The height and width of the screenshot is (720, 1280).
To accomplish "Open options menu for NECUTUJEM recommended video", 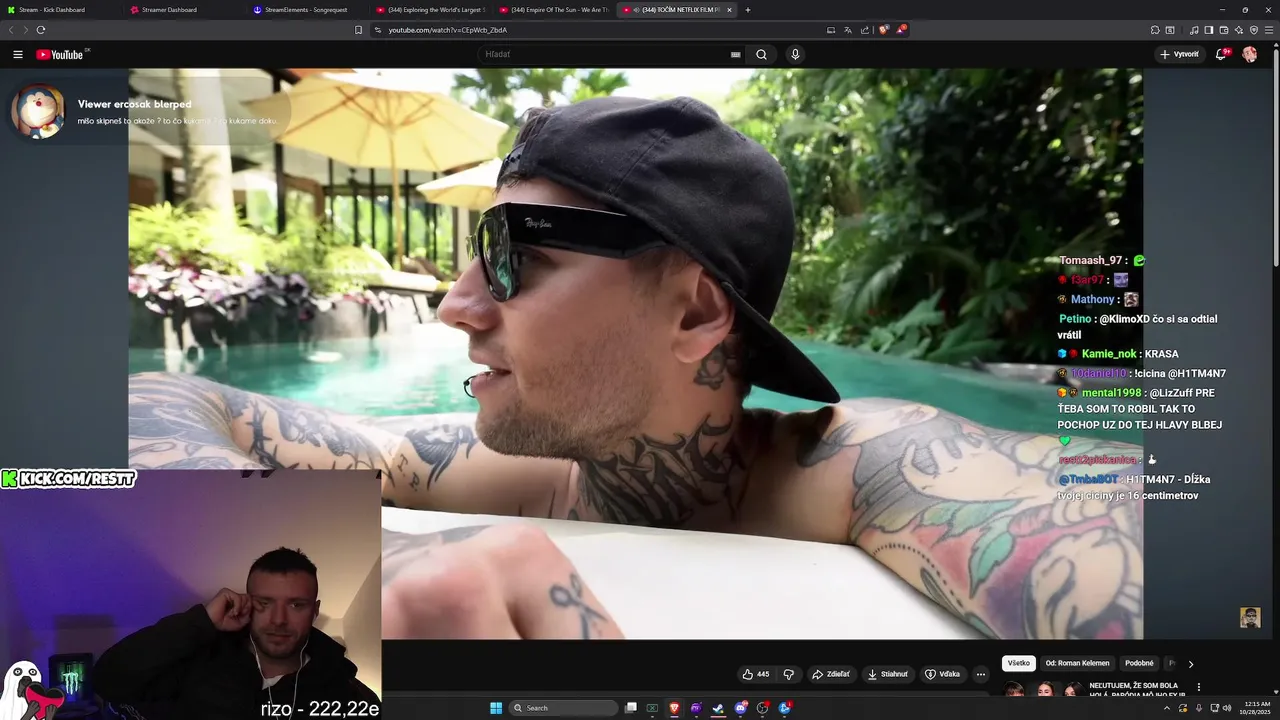I will click(1198, 687).
